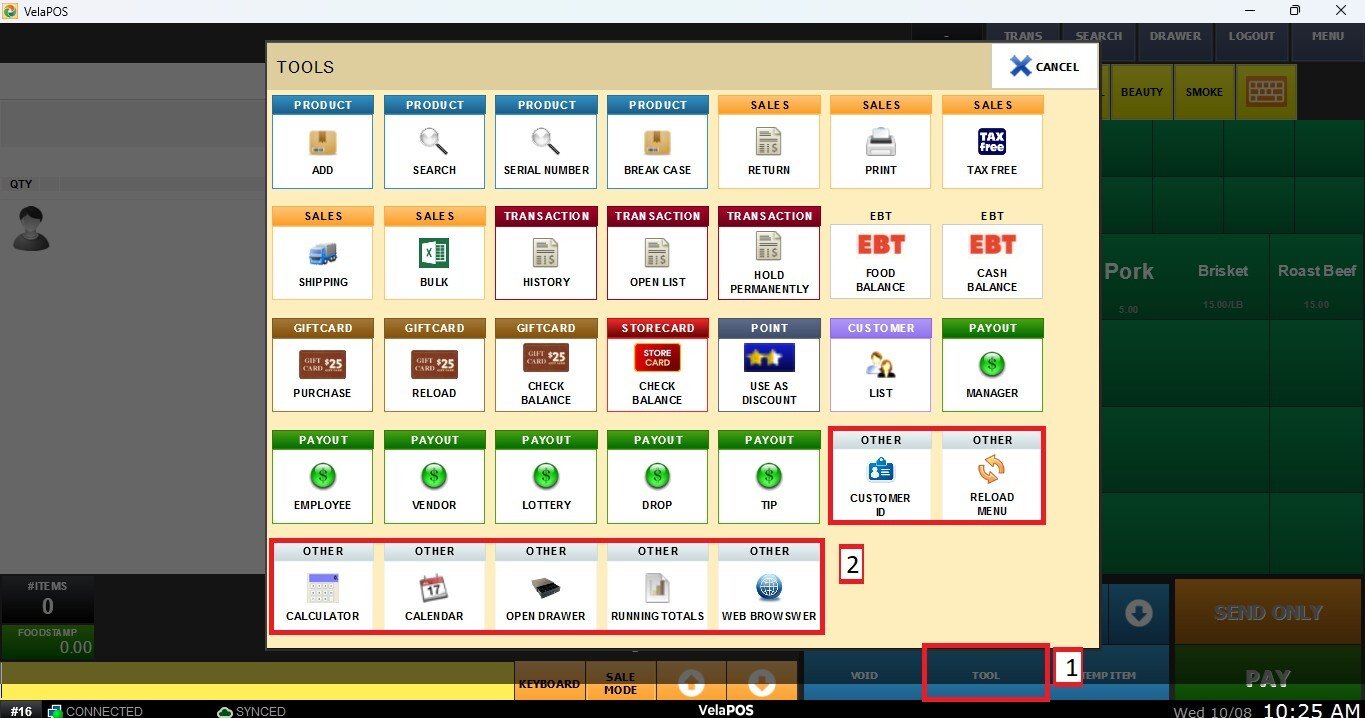Click the Logout button

(1251, 36)
